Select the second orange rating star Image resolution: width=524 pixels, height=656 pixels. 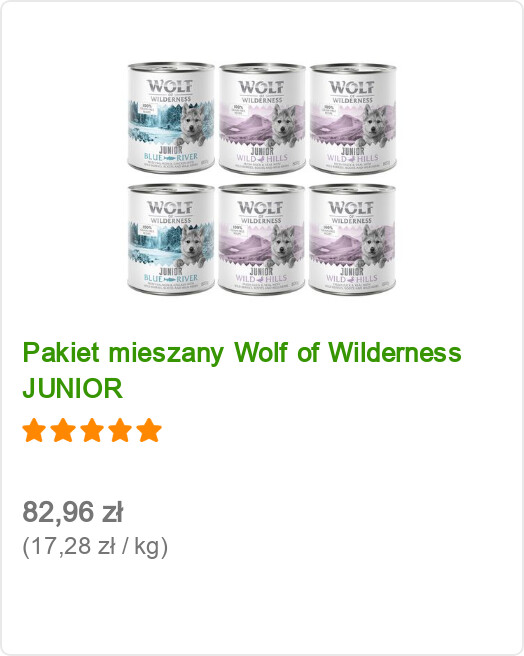click(63, 430)
